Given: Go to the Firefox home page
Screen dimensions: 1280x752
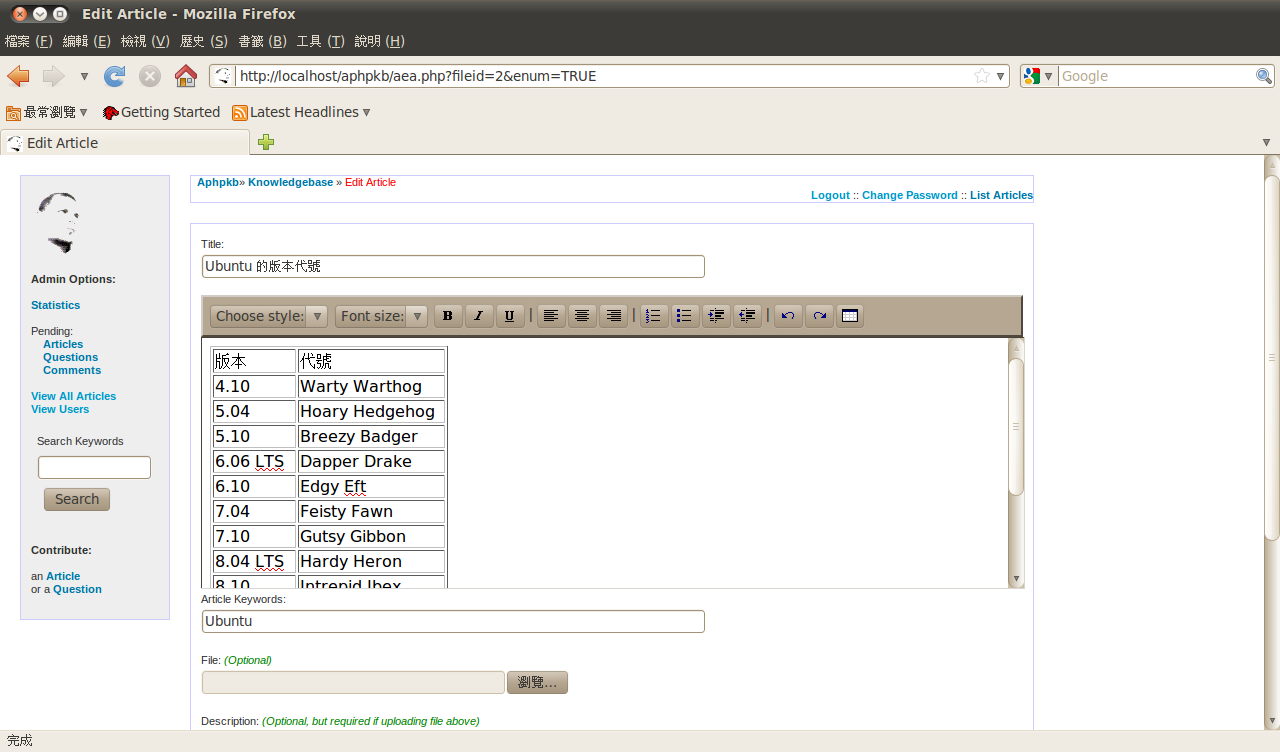Looking at the screenshot, I should pos(185,76).
